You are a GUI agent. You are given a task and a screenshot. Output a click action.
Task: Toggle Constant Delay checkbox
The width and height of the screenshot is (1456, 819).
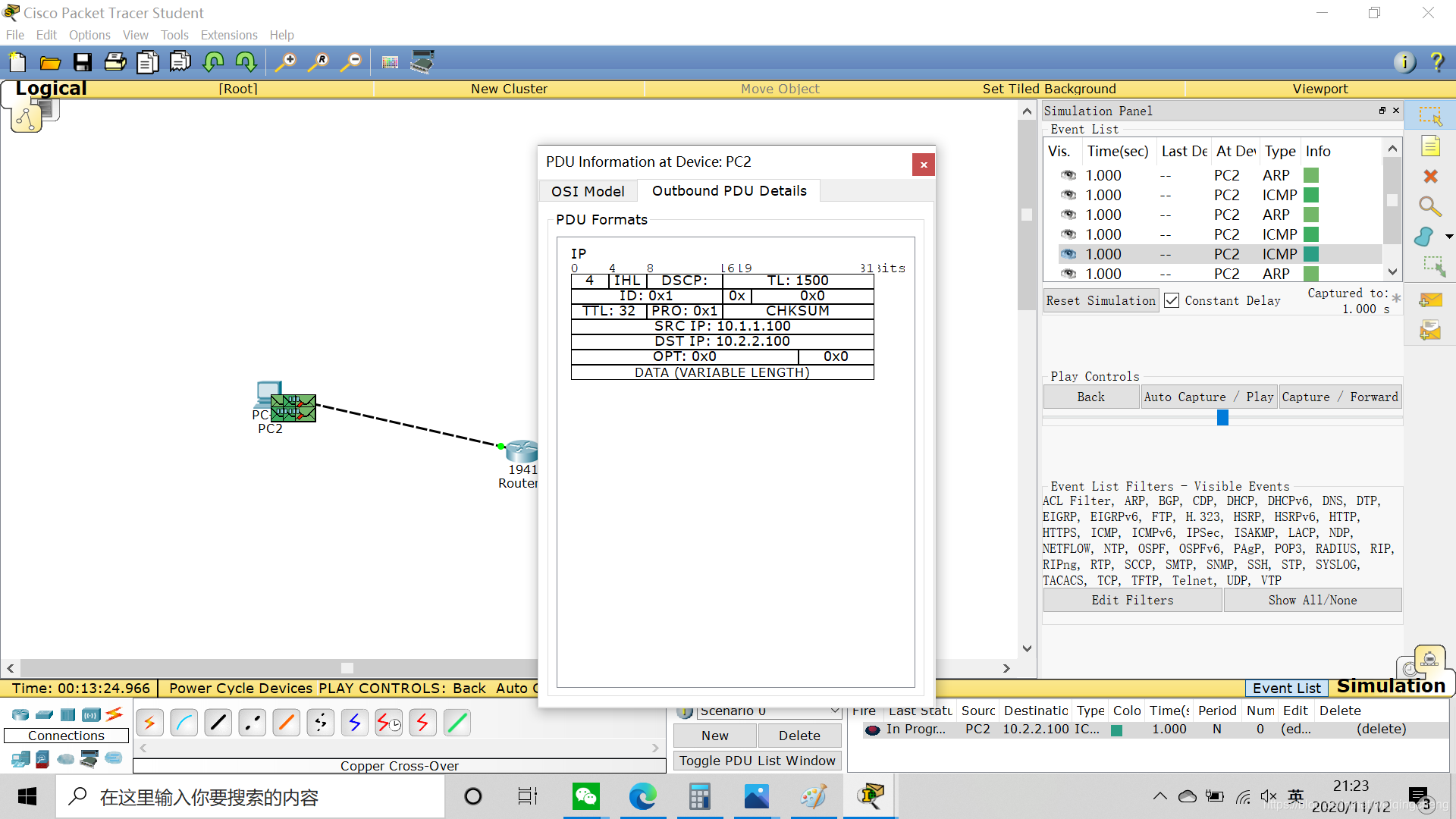click(x=1172, y=300)
